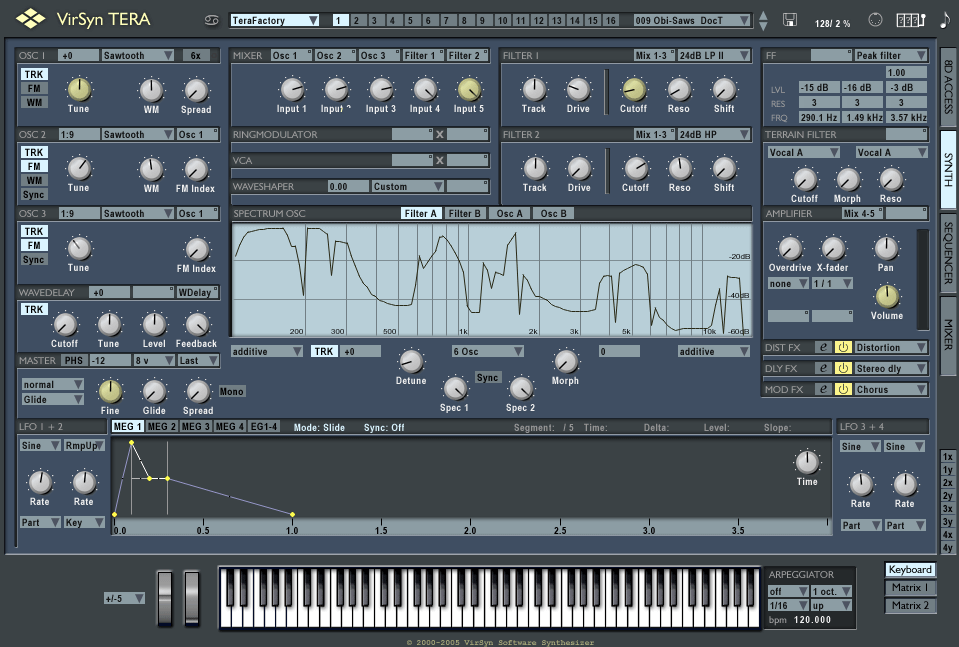The height and width of the screenshot is (647, 959).
Task: Switch to the MEG 2 envelope tab
Action: pyautogui.click(x=161, y=427)
